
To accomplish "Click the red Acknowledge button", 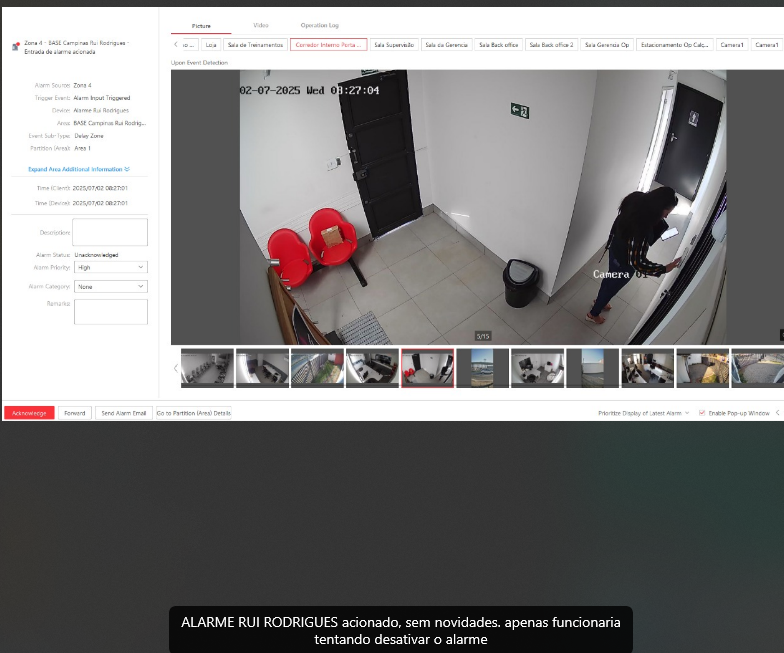I will (29, 413).
